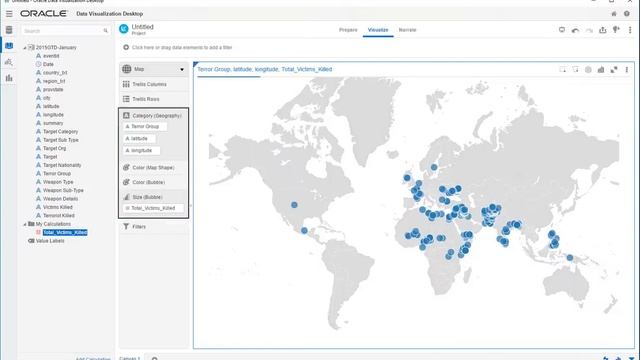Click the second selection icon in visualization toolbar
The image size is (640, 360).
[576, 70]
